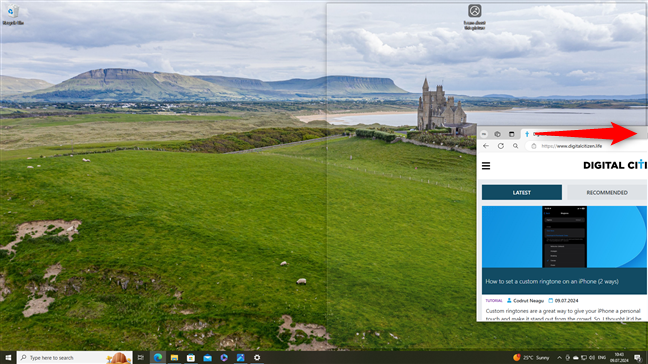Click the Edge search magnifier icon
This screenshot has height=364, width=648.
click(515, 146)
